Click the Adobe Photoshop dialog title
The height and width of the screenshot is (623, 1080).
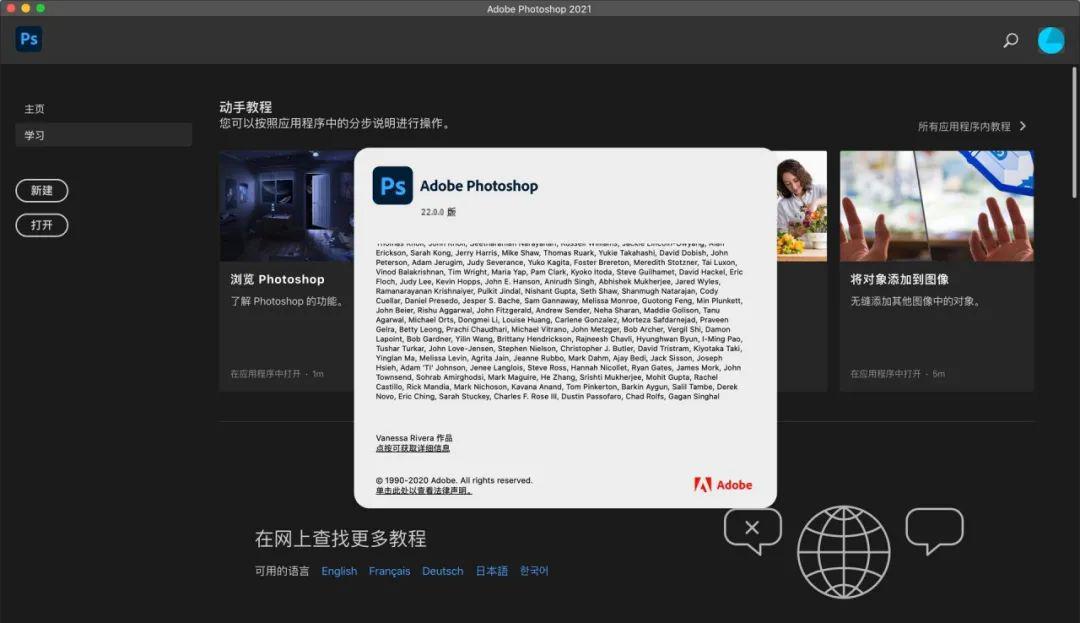[479, 186]
